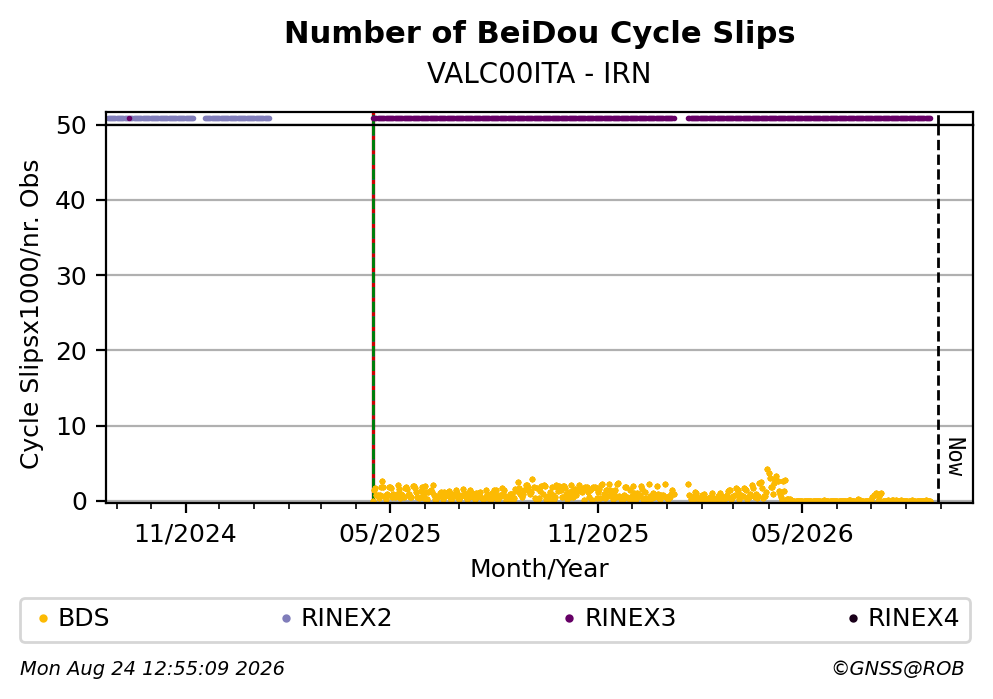
Task: Click the BDS yellow legend marker
Action: click(x=44, y=619)
